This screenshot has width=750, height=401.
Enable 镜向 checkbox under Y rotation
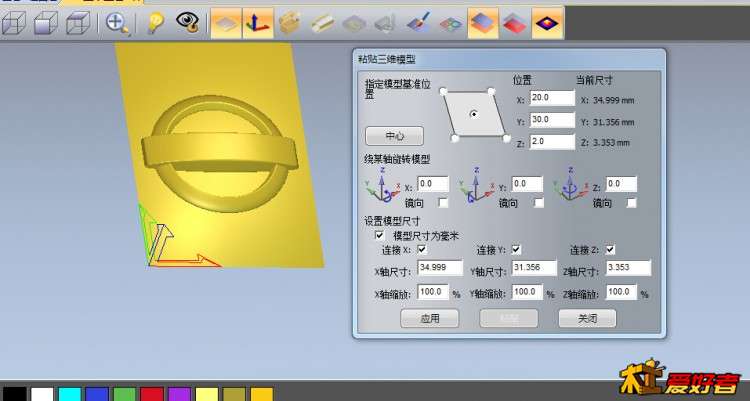click(539, 203)
